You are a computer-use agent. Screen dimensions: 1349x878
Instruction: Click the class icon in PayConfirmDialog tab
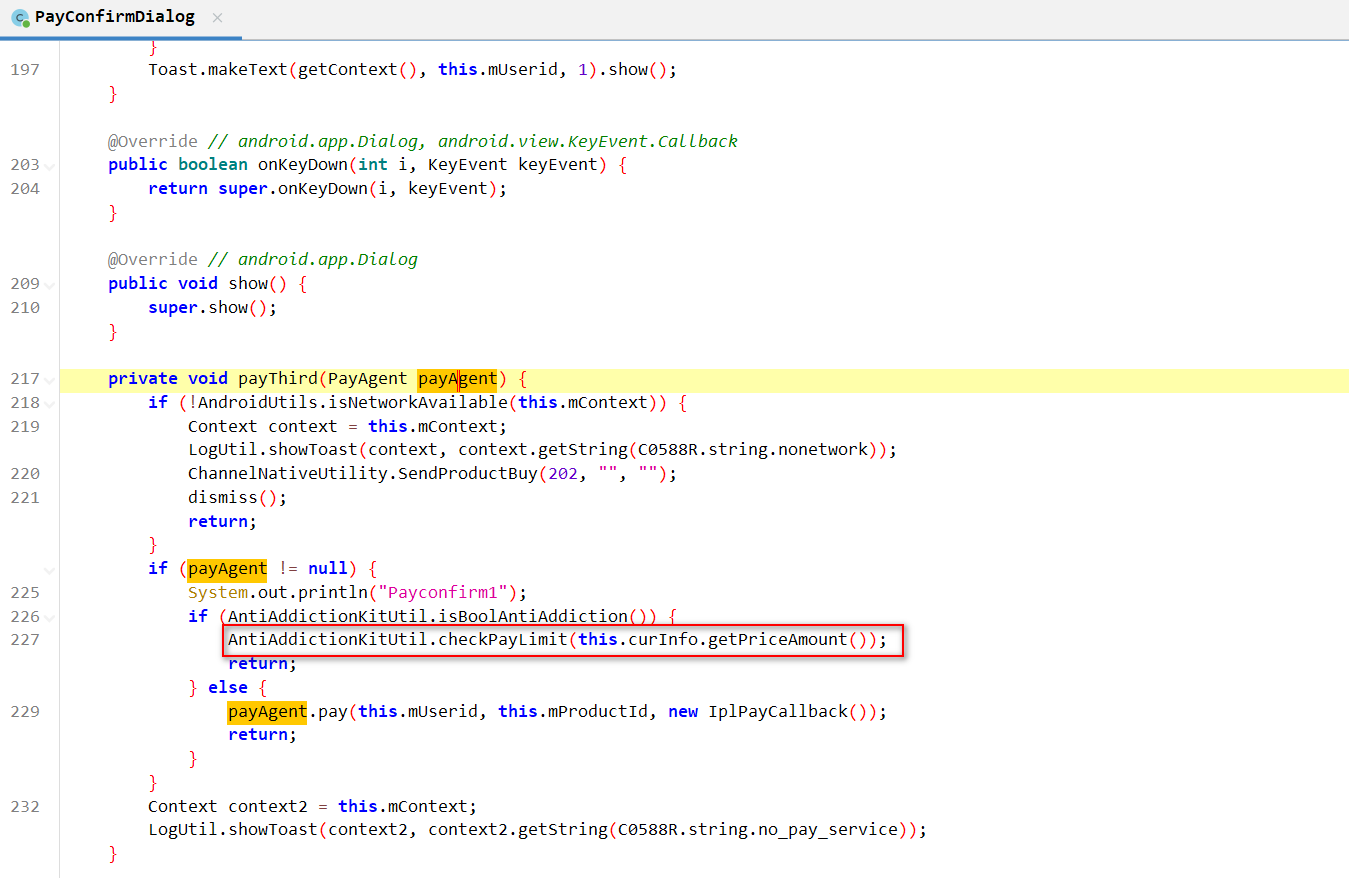(x=19, y=18)
